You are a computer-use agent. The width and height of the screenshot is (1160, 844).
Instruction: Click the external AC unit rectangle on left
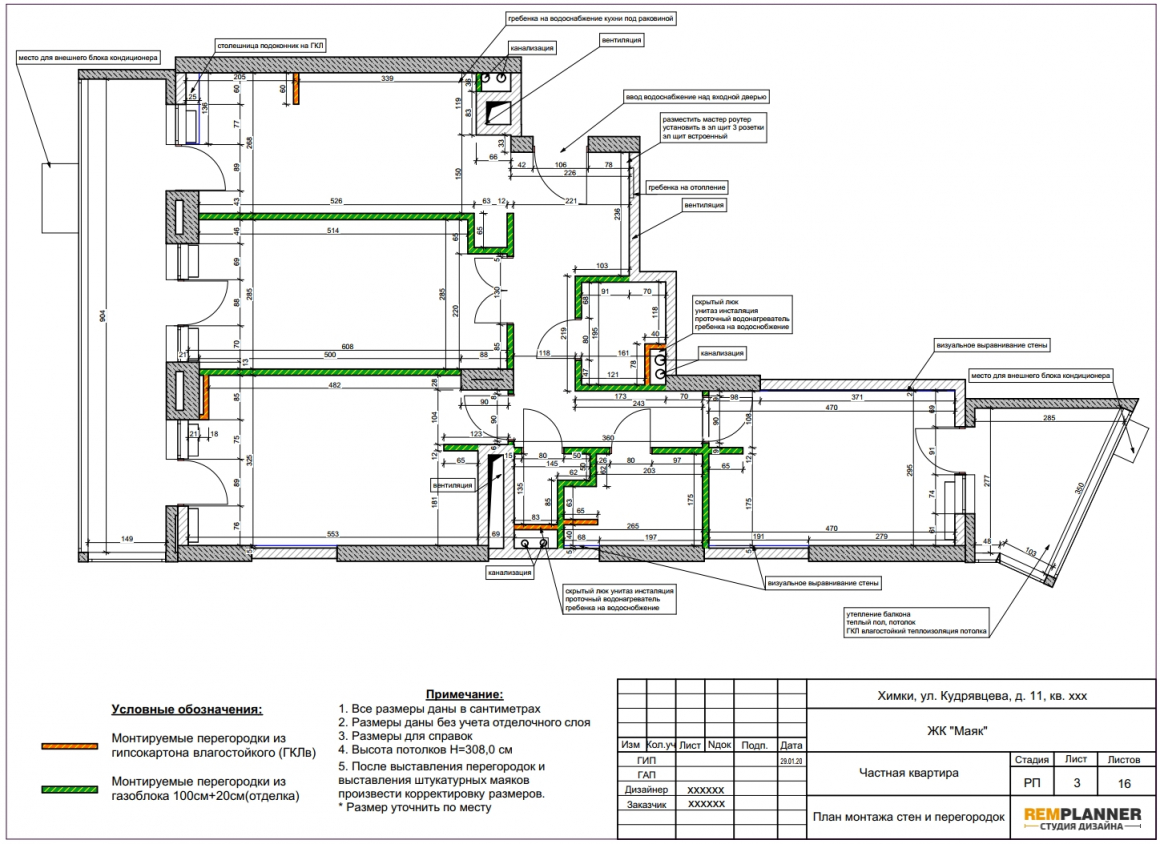[60, 198]
